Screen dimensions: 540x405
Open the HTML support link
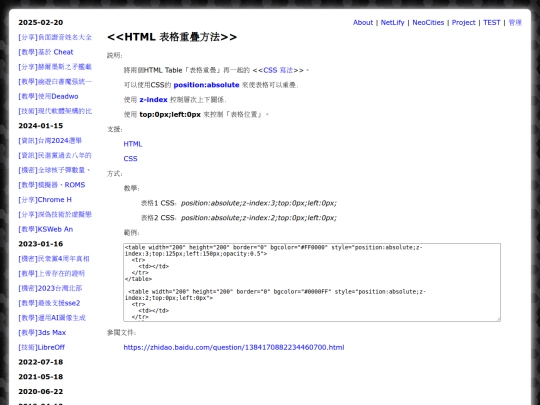(x=133, y=144)
